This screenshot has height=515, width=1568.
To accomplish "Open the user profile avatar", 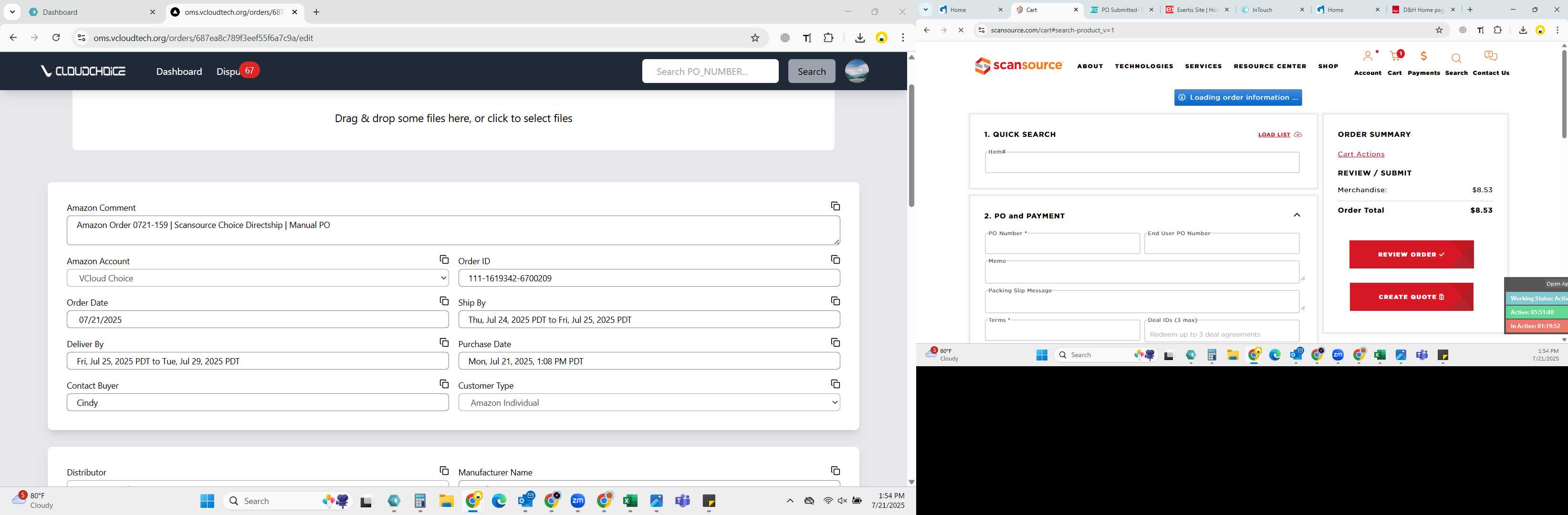I will click(857, 71).
